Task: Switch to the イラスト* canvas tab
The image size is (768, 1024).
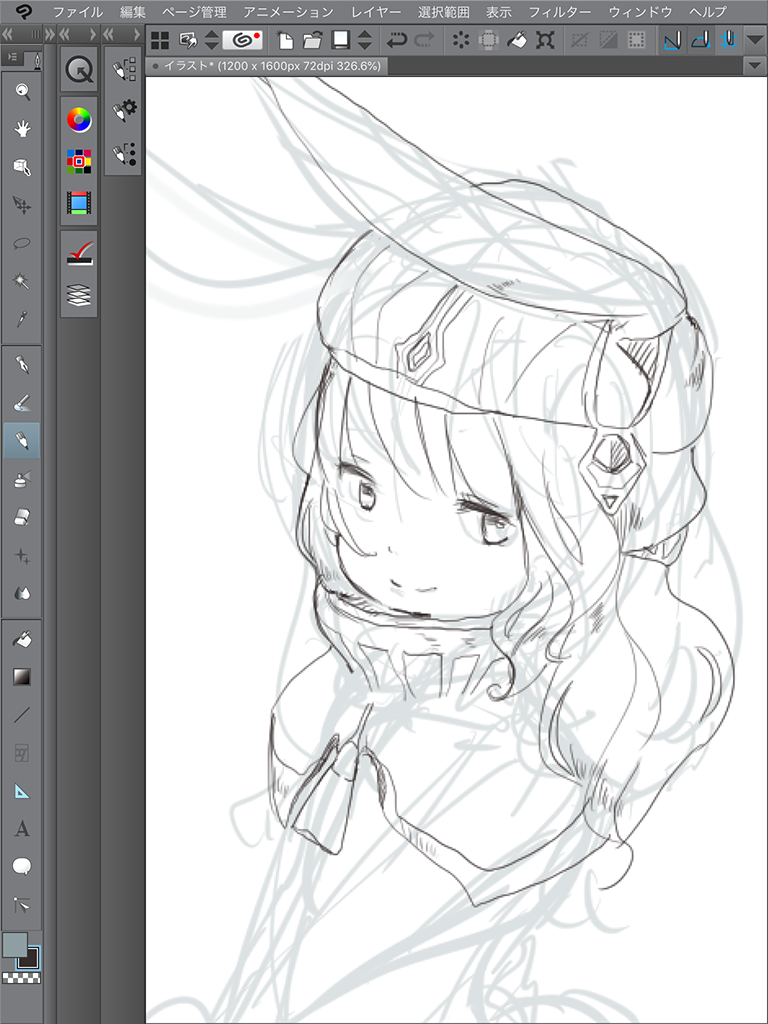Action: [266, 65]
